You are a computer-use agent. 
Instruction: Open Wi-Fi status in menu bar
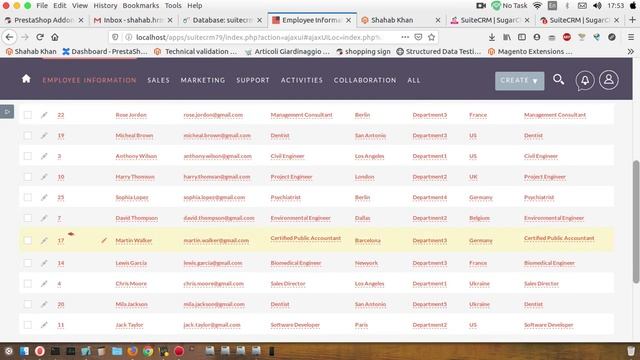[538, 6]
